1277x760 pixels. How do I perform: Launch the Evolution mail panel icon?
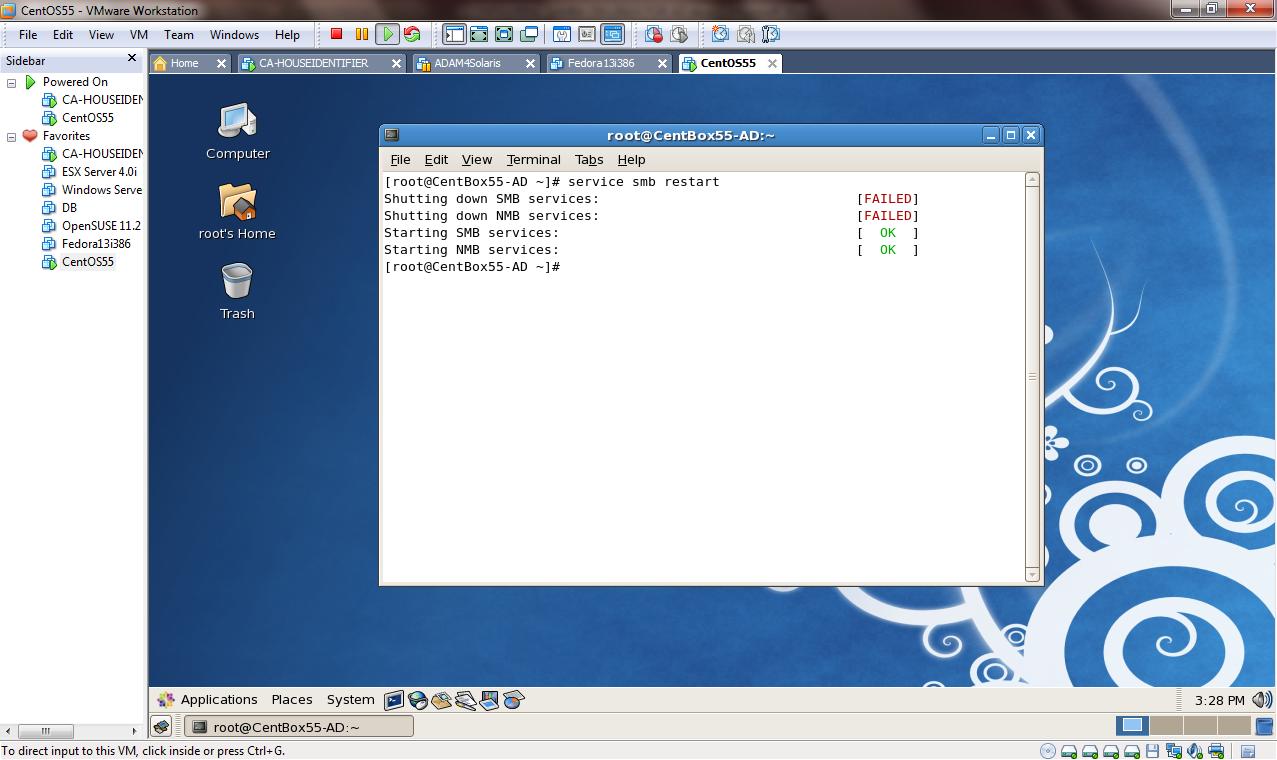(x=442, y=700)
